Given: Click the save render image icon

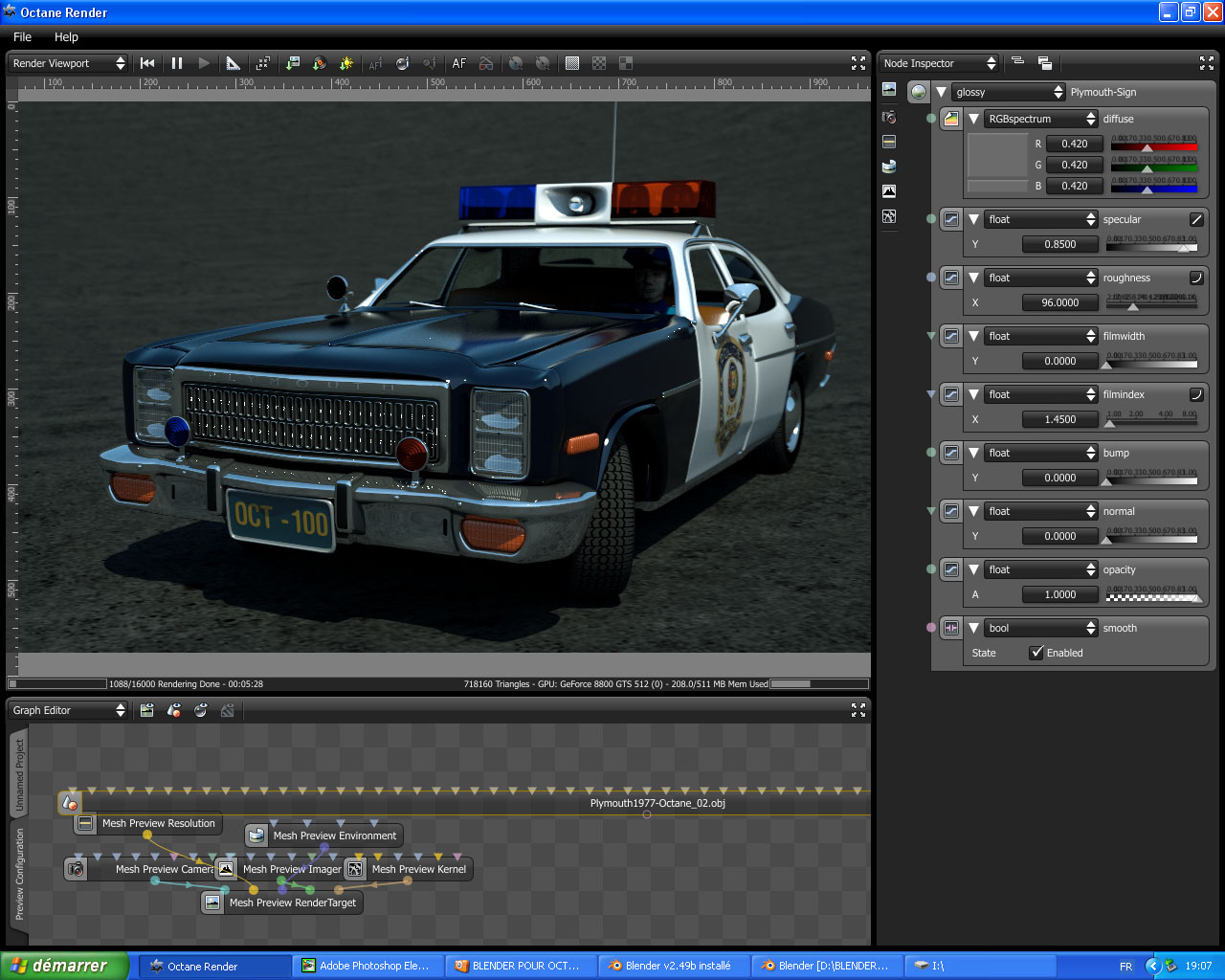Looking at the screenshot, I should [x=293, y=63].
